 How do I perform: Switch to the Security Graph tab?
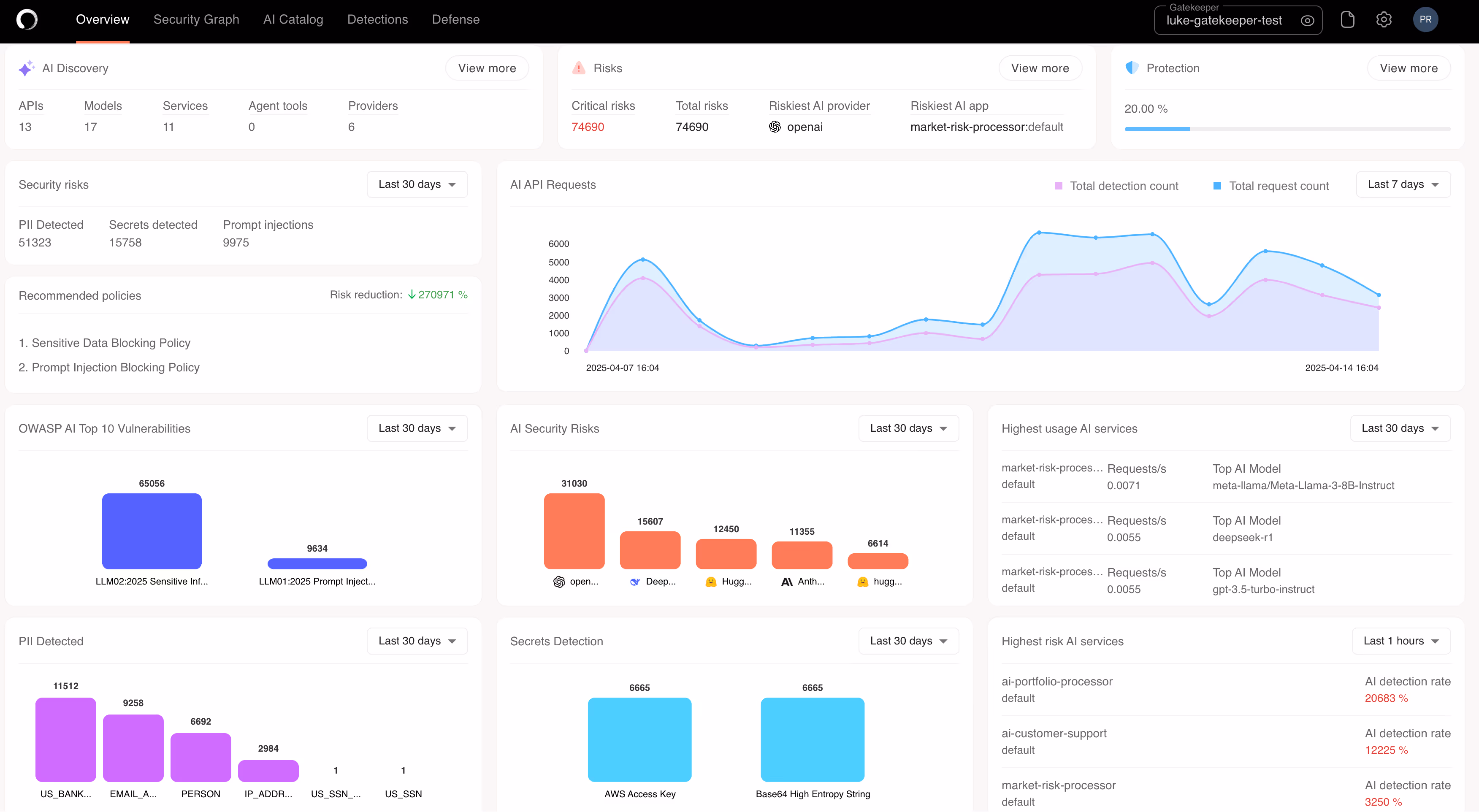pyautogui.click(x=196, y=19)
